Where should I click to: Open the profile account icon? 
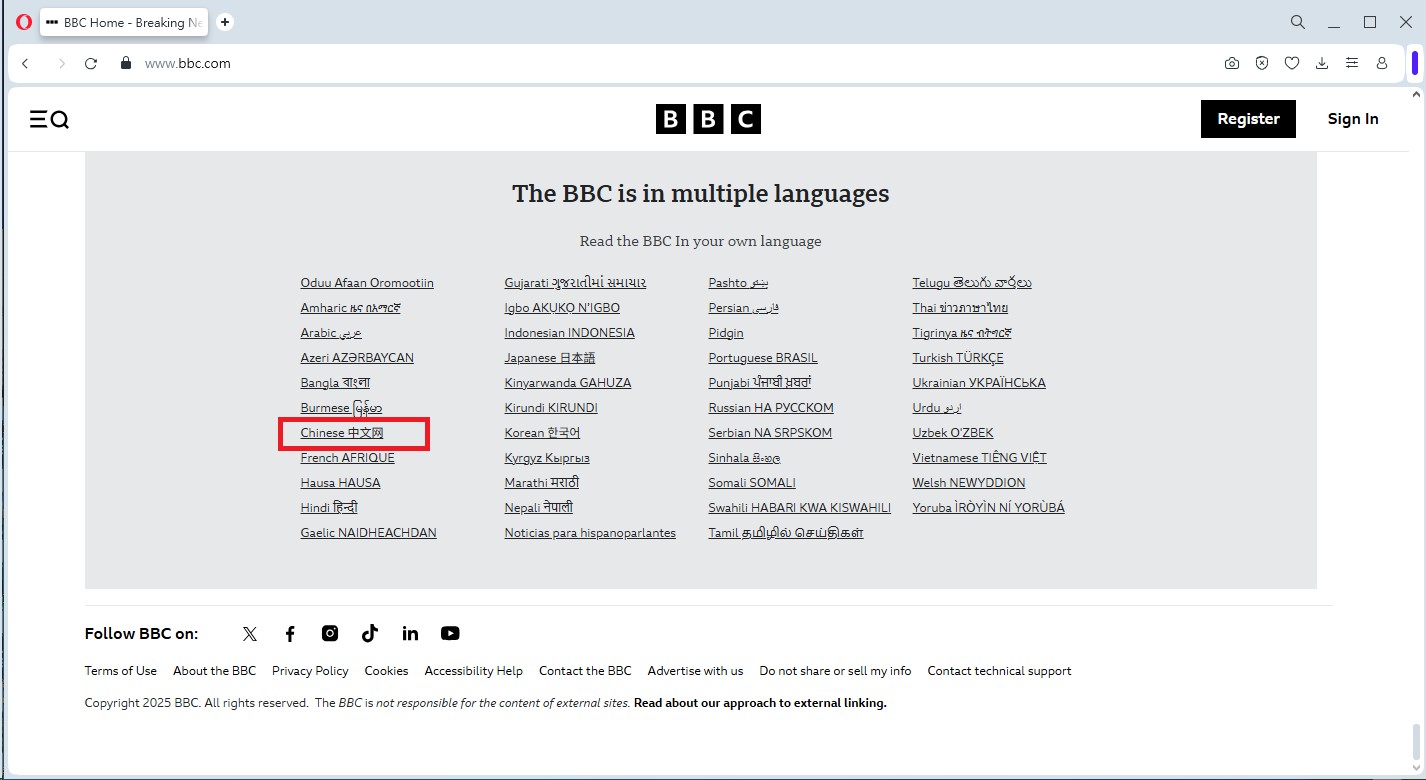(x=1382, y=63)
